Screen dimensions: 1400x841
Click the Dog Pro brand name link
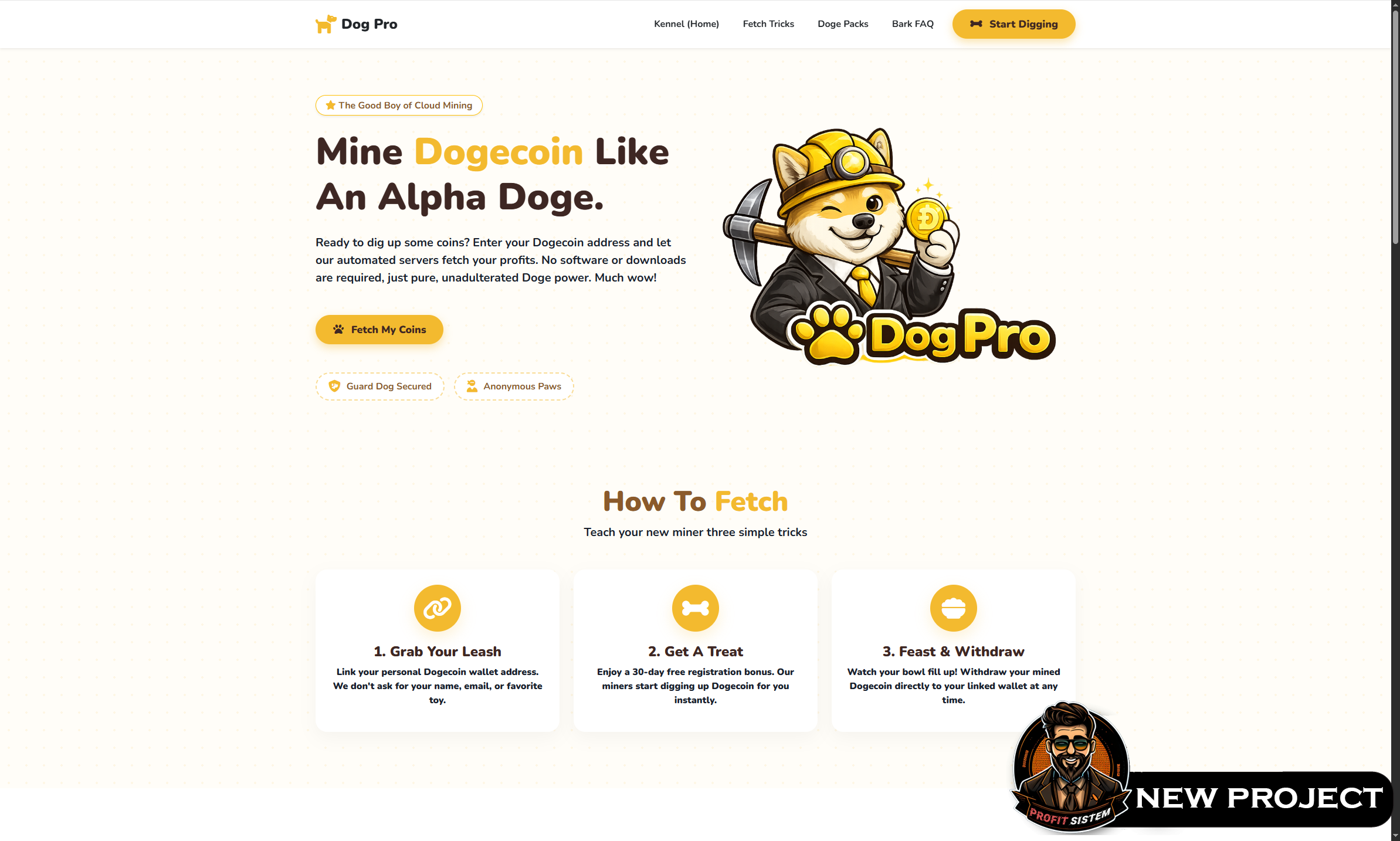[x=370, y=24]
